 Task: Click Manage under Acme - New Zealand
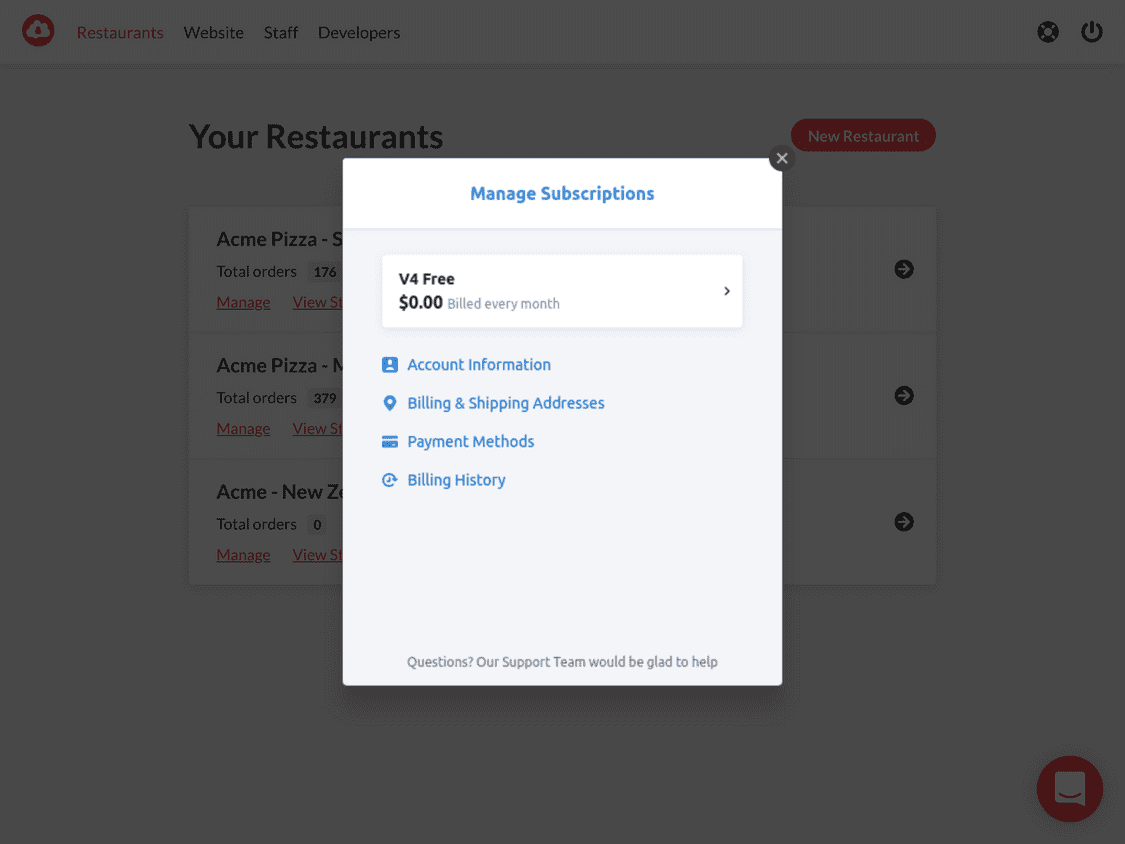click(x=243, y=555)
